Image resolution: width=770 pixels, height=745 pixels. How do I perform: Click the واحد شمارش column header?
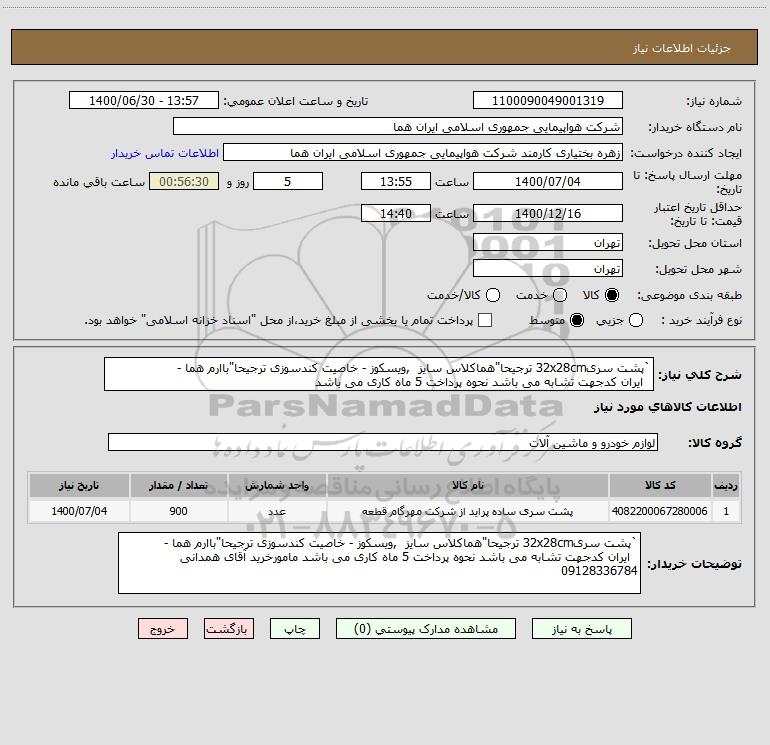(277, 486)
